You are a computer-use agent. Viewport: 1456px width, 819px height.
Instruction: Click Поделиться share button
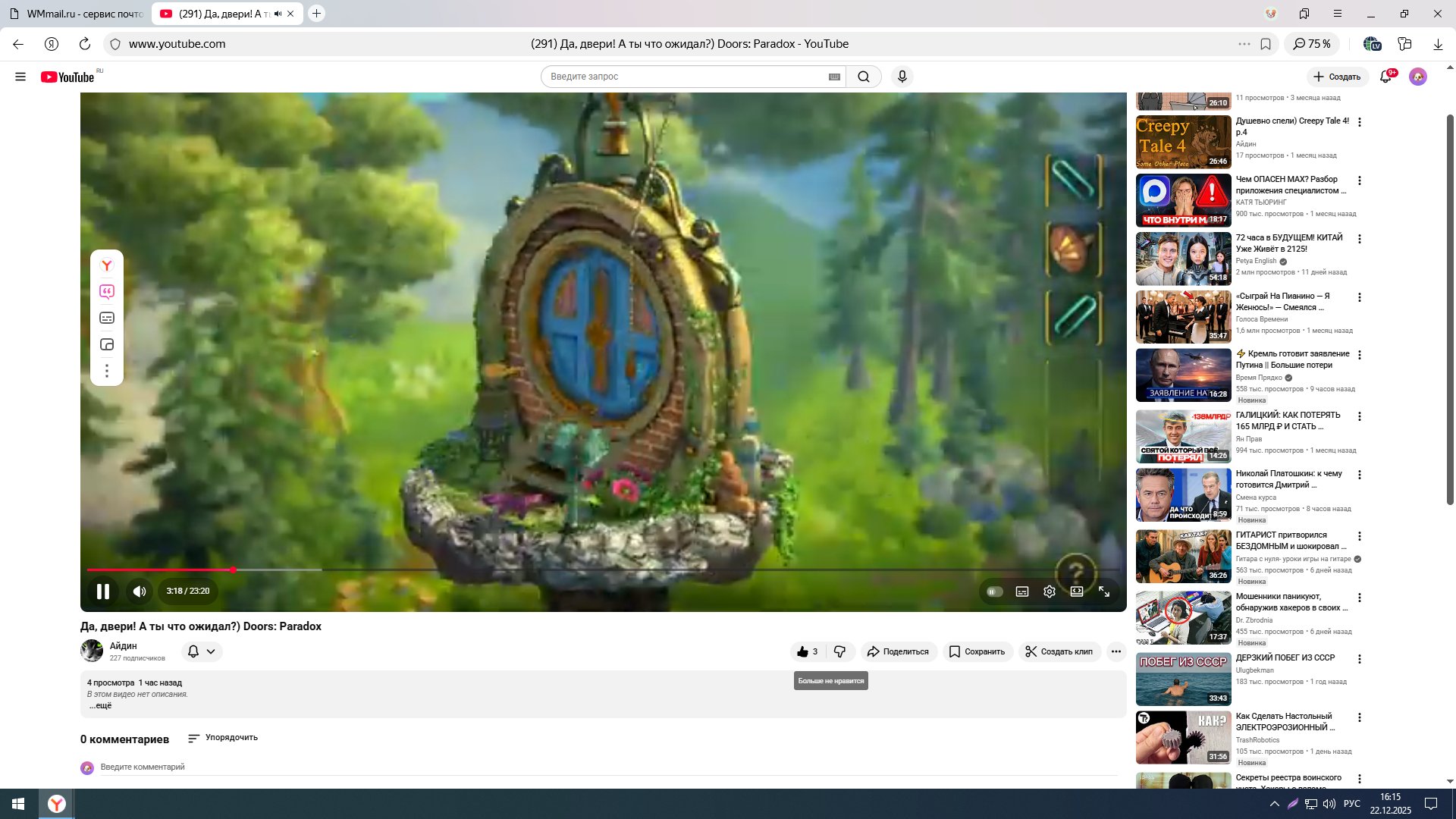click(x=899, y=651)
